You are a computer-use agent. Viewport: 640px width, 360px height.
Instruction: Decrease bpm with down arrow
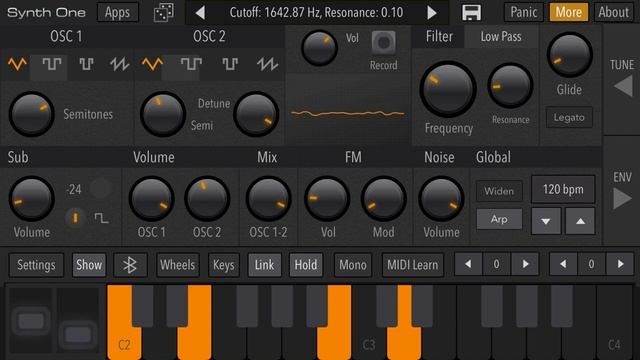(x=546, y=221)
